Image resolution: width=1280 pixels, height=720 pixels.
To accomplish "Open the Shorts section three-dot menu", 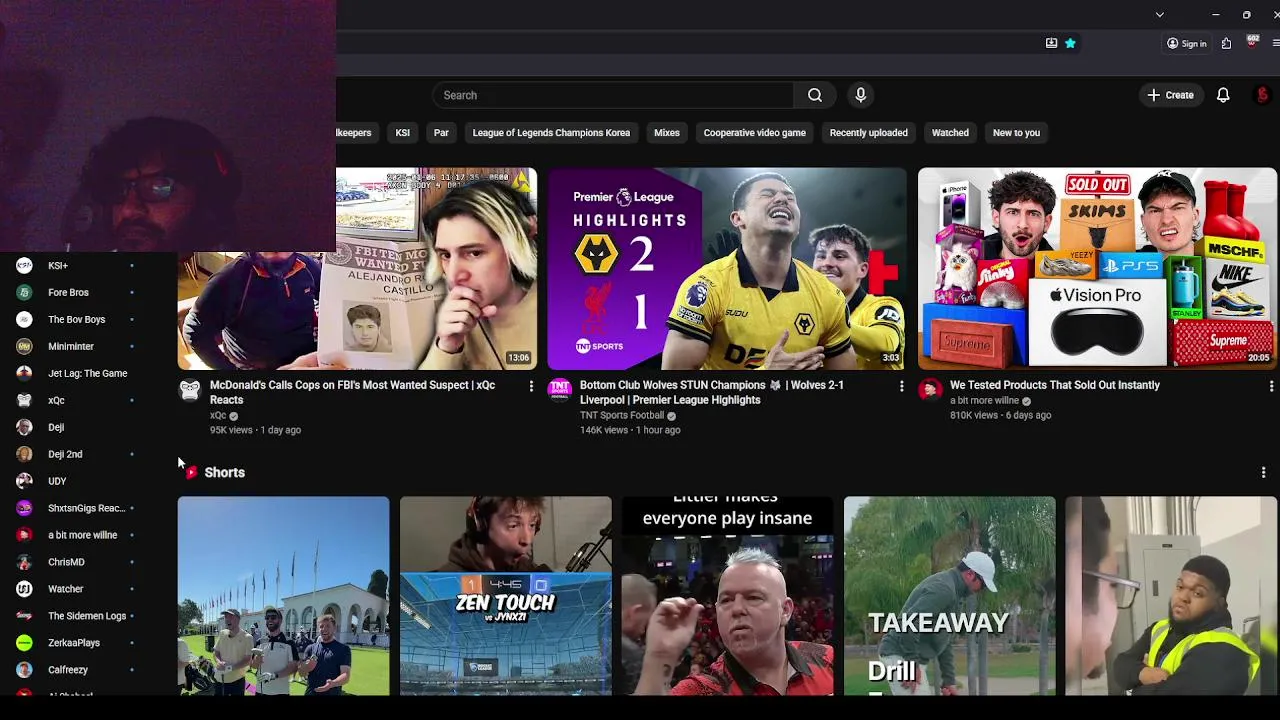I will (1263, 472).
